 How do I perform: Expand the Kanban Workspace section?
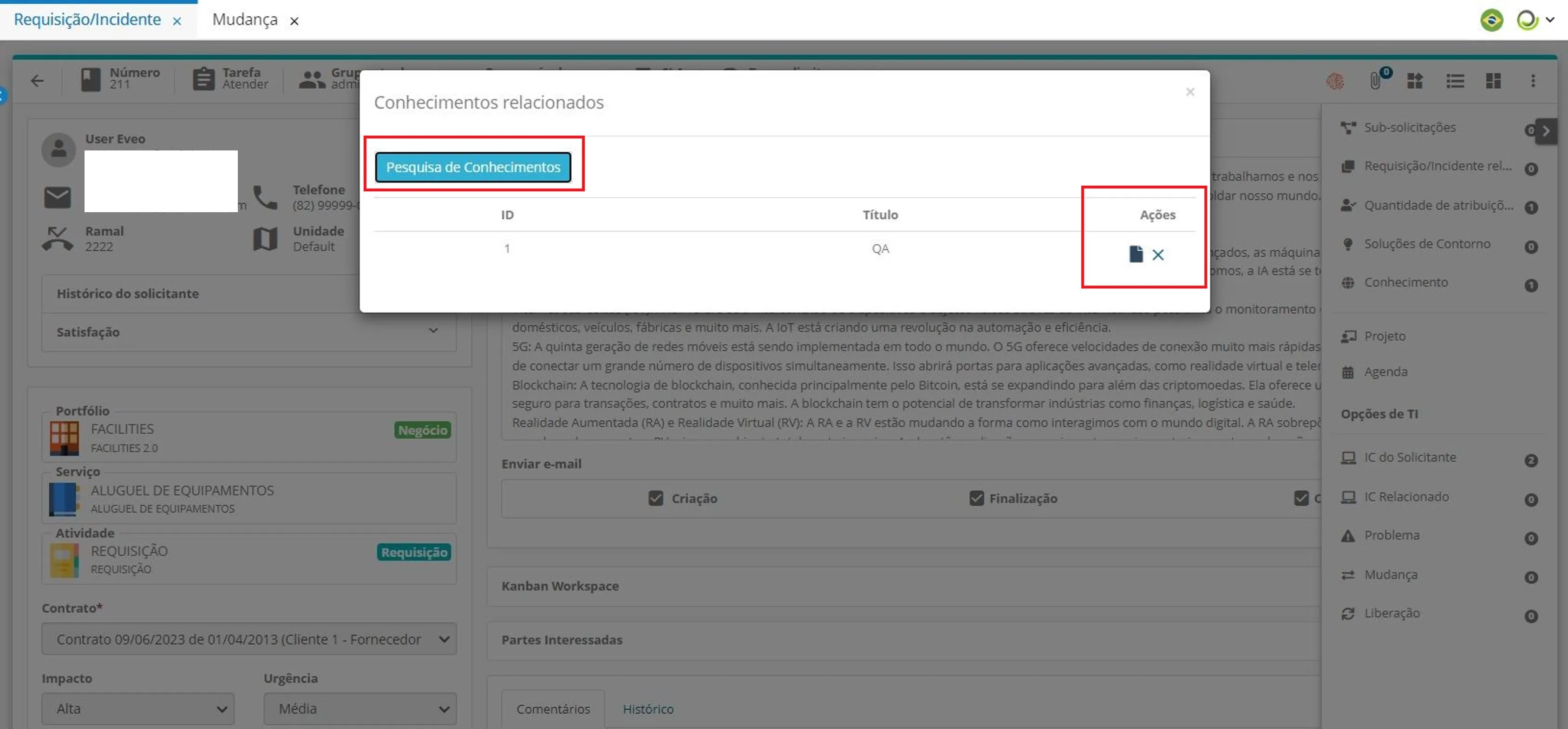tap(904, 586)
